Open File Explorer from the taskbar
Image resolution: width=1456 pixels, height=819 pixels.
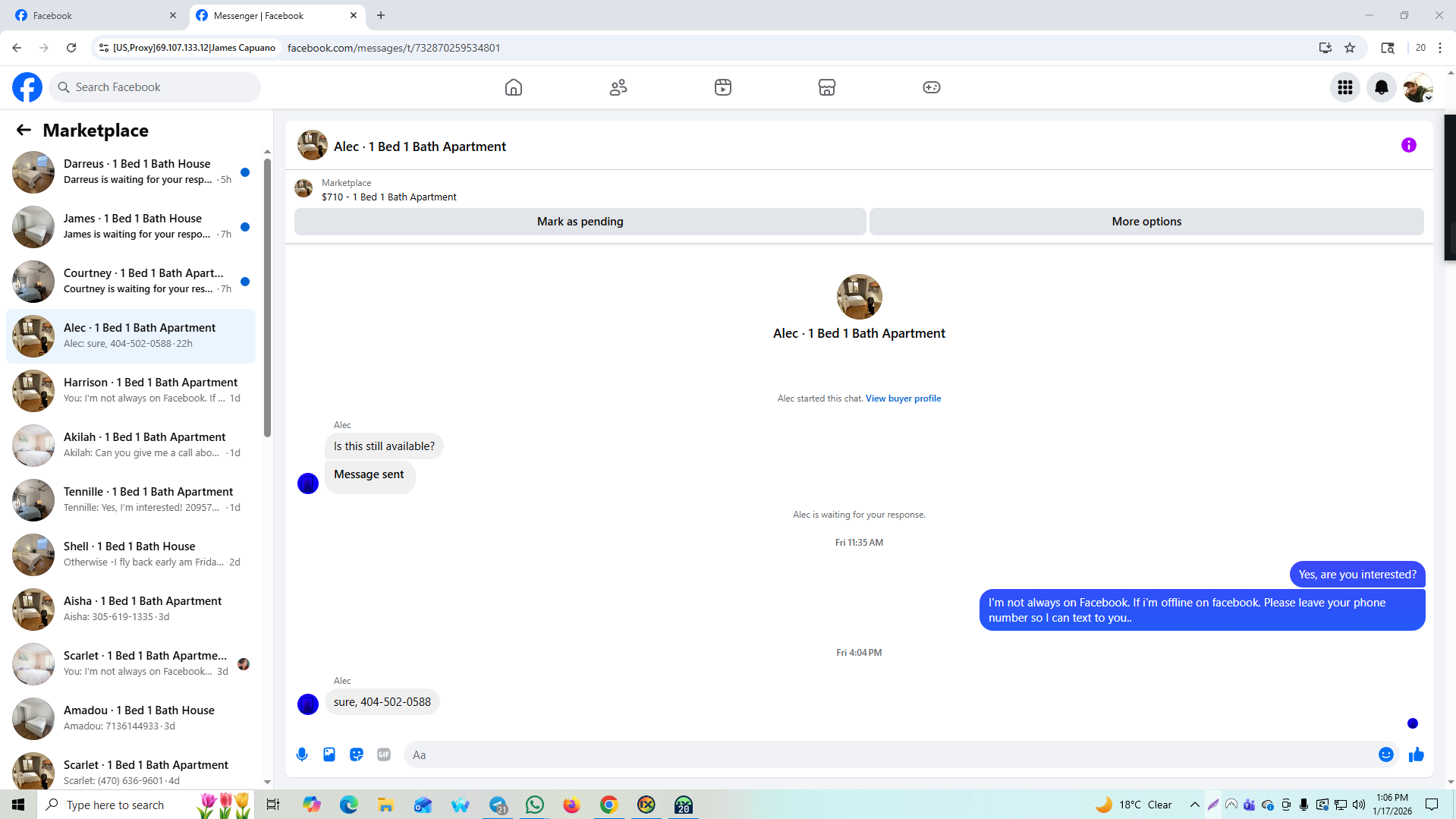[385, 805]
